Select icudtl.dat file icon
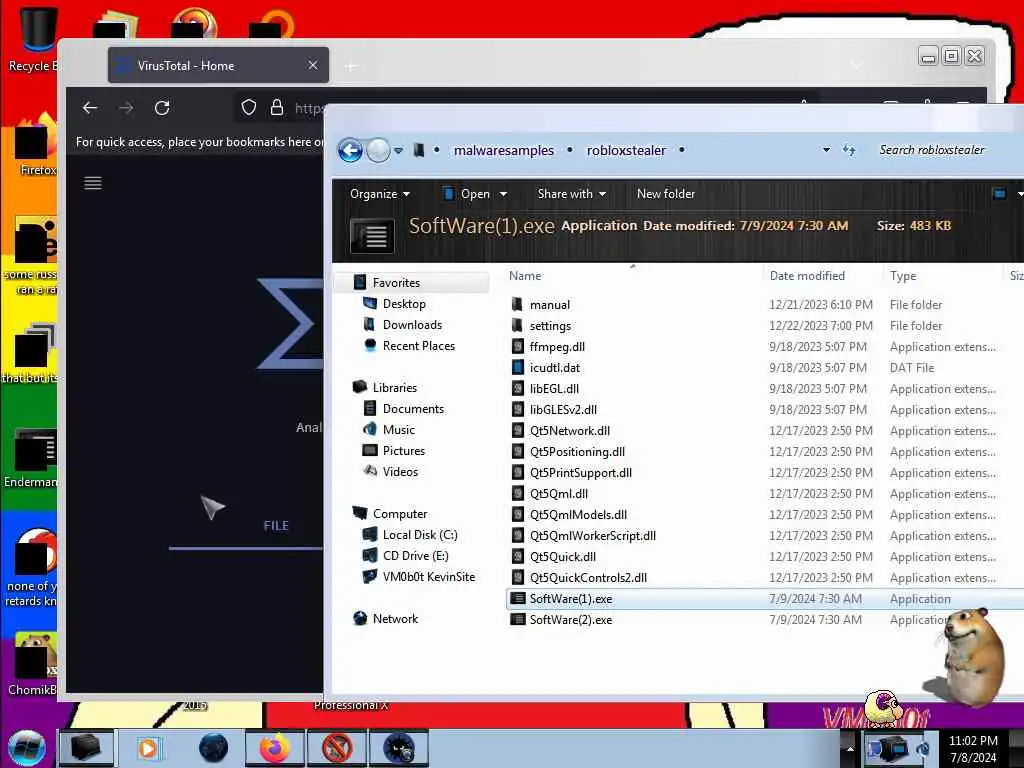 517,367
